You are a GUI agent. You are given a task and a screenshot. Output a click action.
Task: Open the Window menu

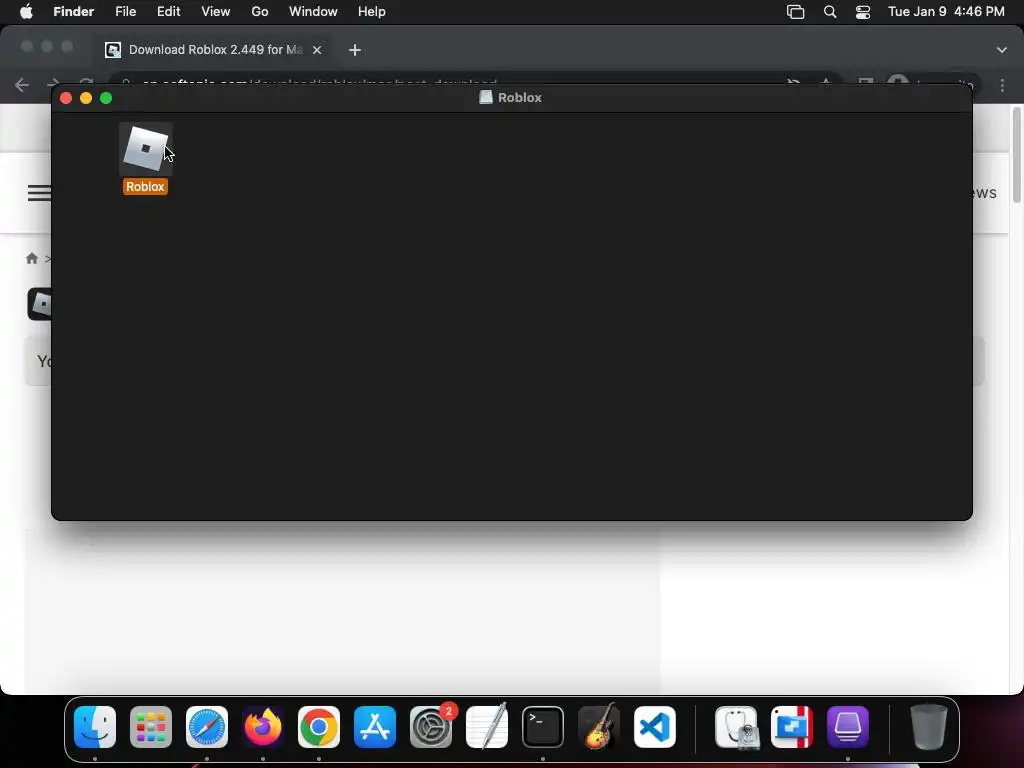point(313,12)
